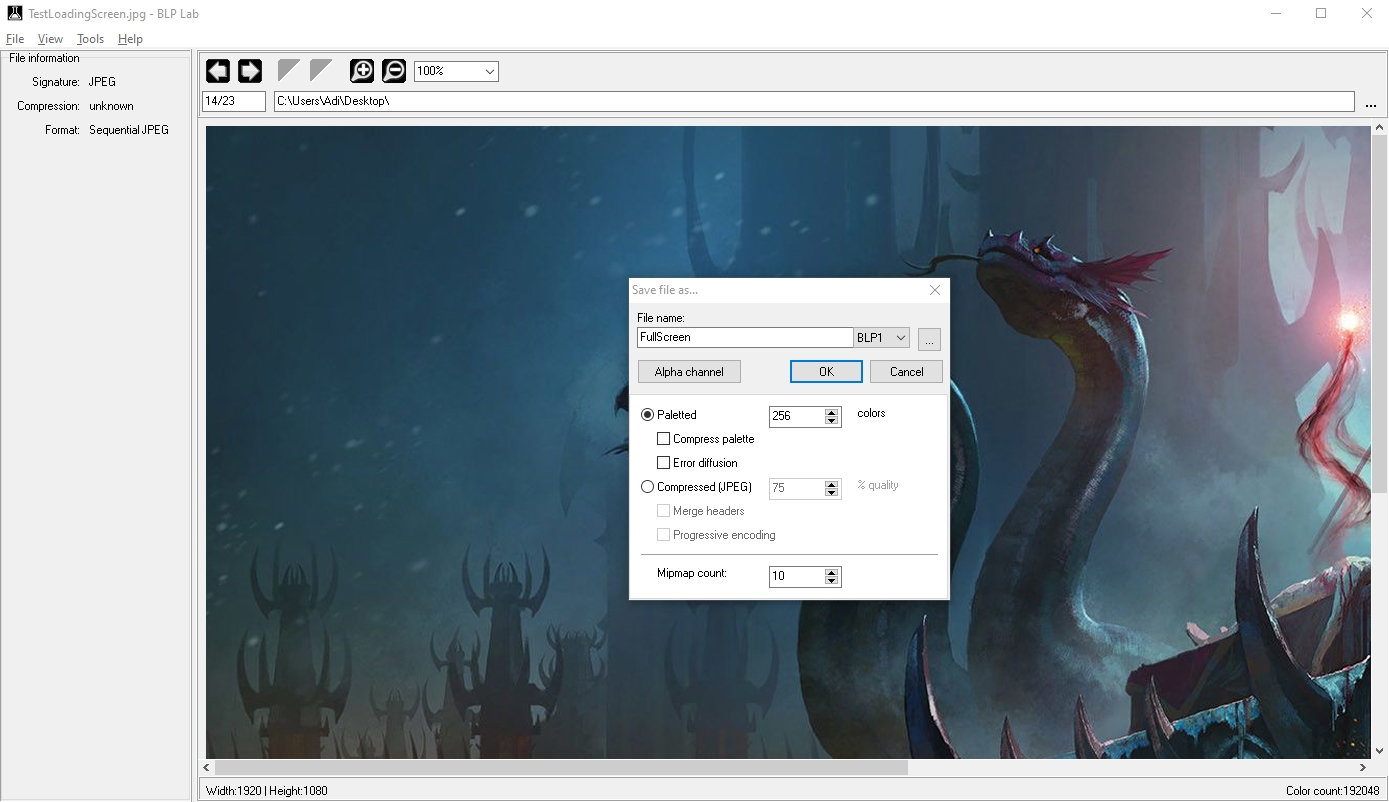Viewport: 1389px width, 802px height.
Task: Confirm saving with the OK button
Action: [826, 372]
